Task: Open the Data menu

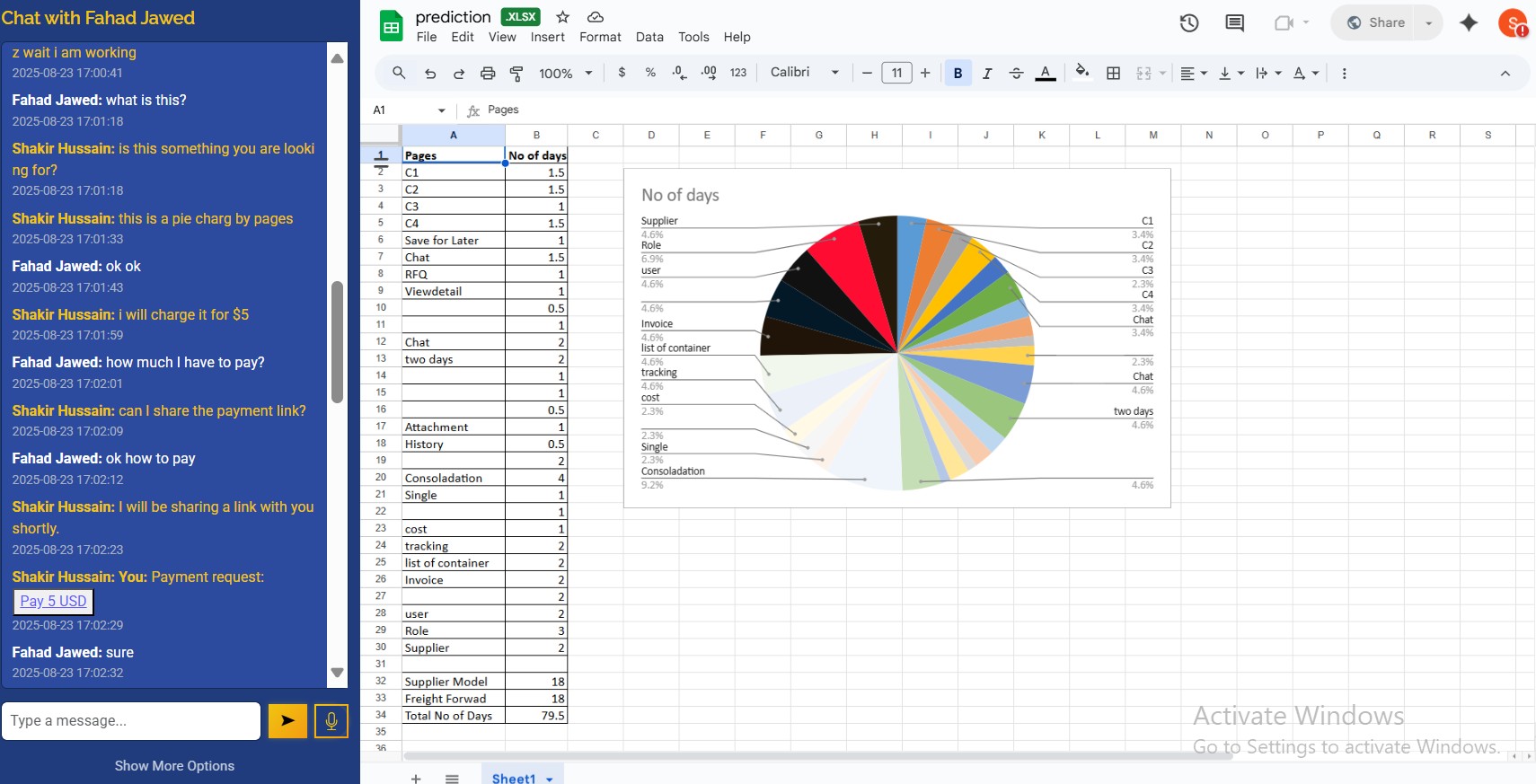Action: [649, 37]
